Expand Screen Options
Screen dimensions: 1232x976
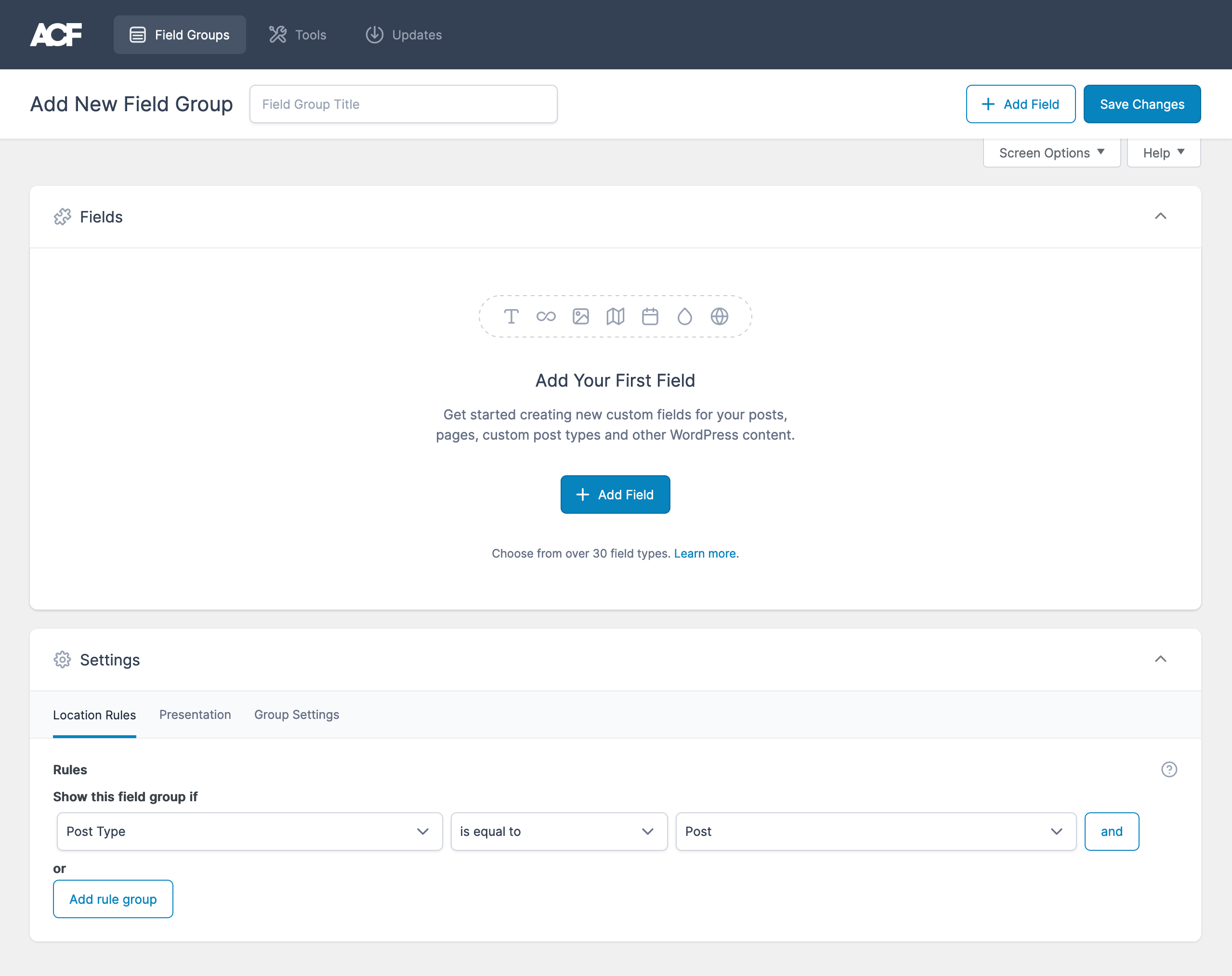[x=1051, y=153]
